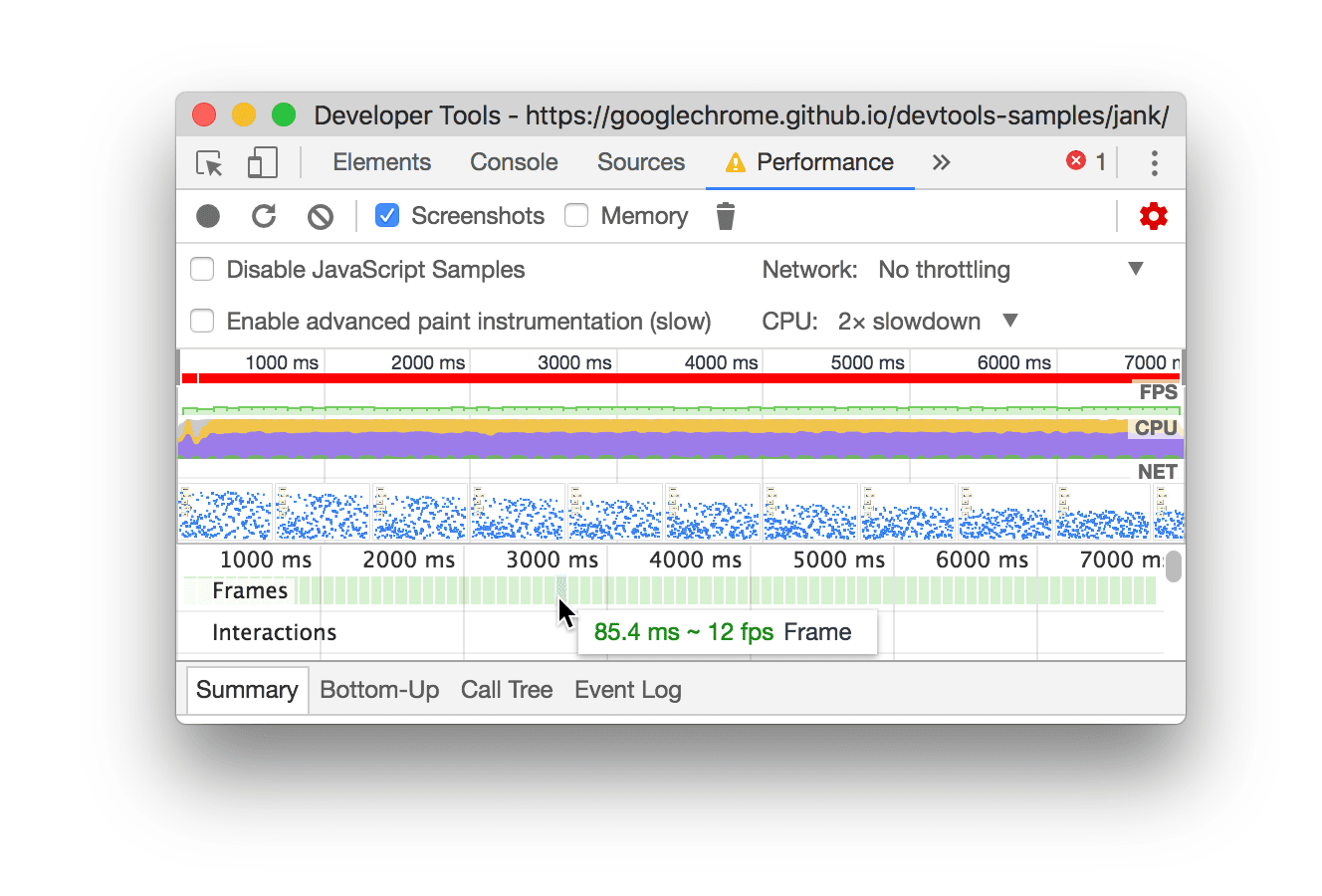This screenshot has width=1322, height=896.
Task: Toggle the device toolbar icon
Action: tap(261, 162)
